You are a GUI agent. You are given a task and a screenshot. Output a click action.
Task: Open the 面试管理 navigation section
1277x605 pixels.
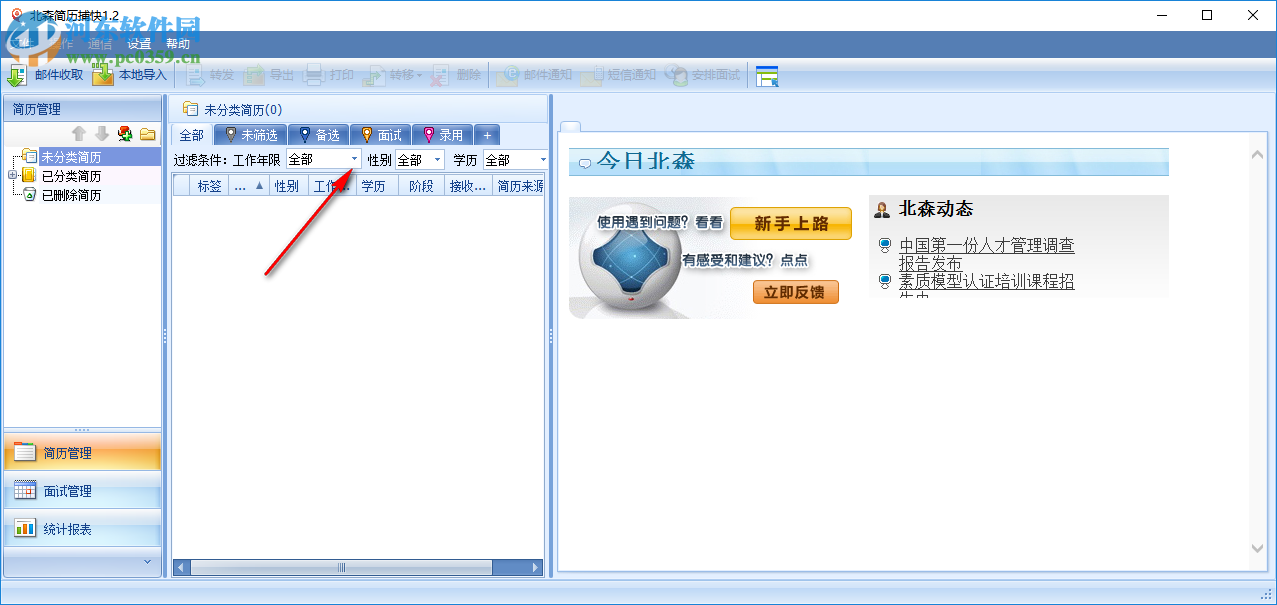pyautogui.click(x=82, y=491)
